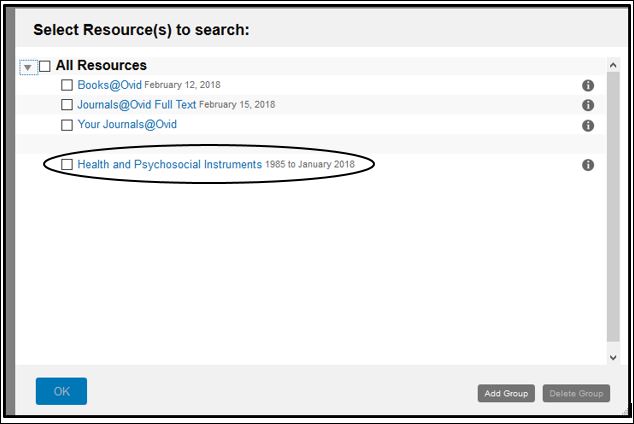Enable Your Journals@Ovid checkbox

tap(67, 125)
